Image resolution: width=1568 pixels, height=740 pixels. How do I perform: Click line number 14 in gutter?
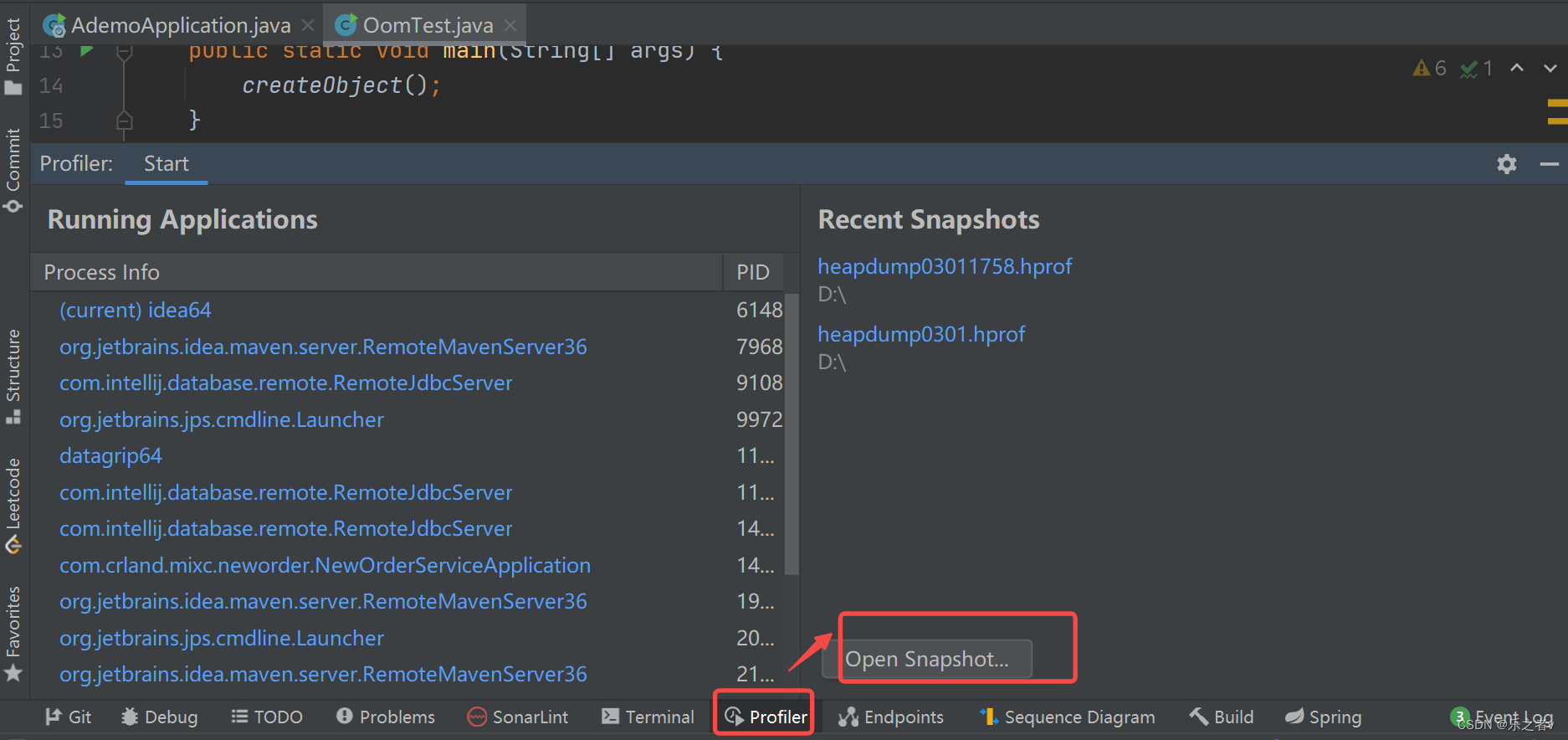coord(51,85)
